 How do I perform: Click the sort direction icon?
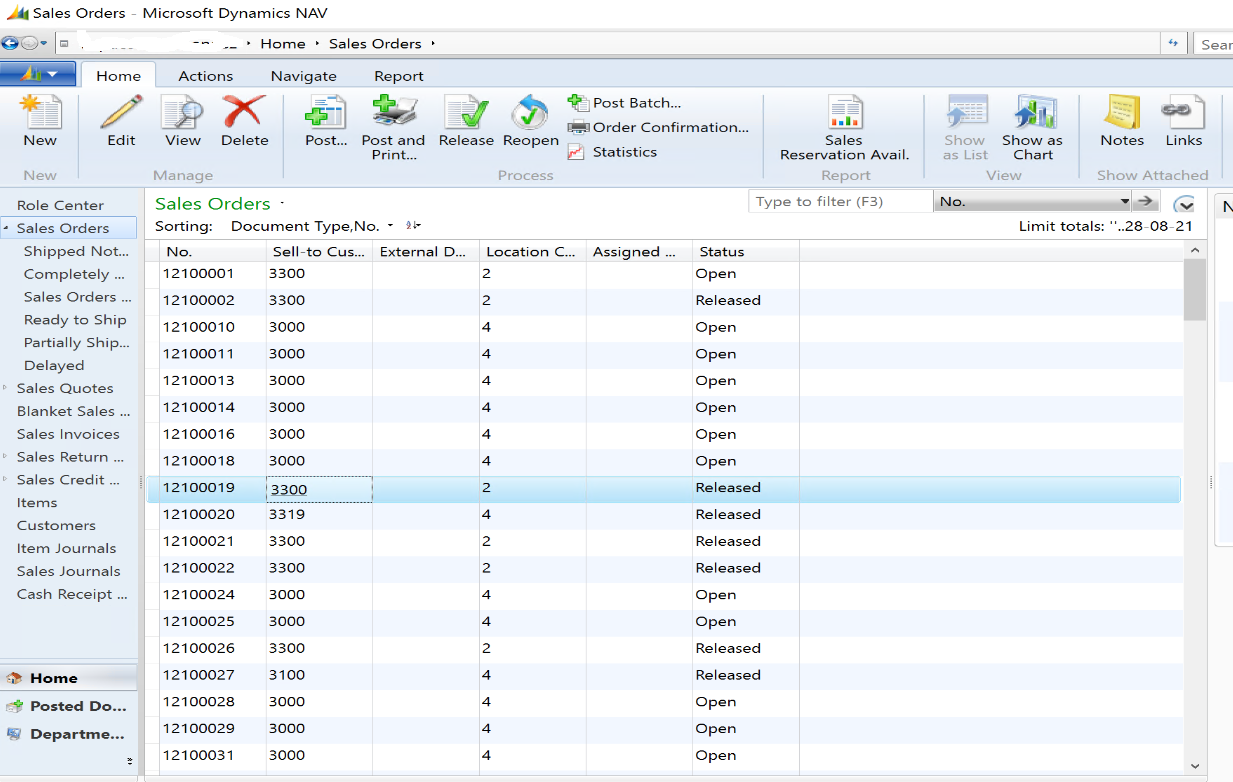pyautogui.click(x=414, y=226)
